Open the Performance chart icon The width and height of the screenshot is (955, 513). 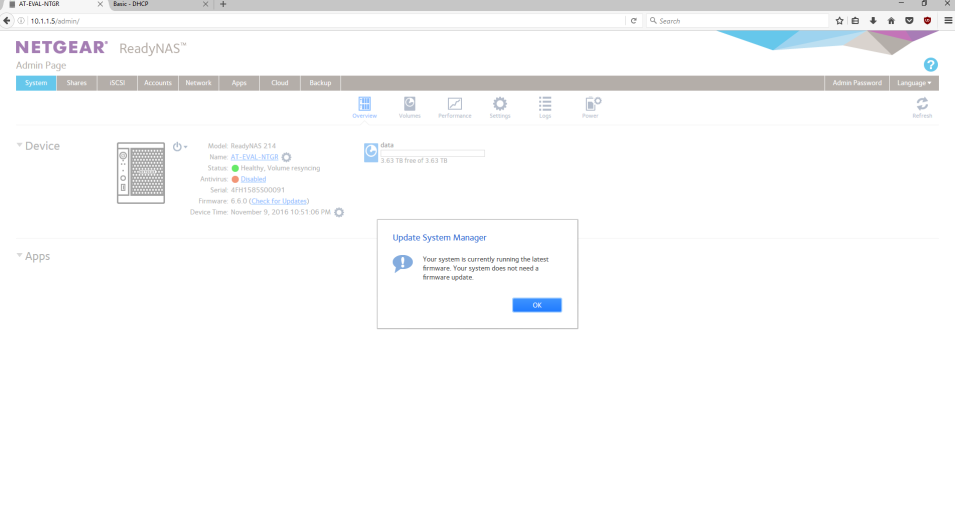pyautogui.click(x=454, y=104)
